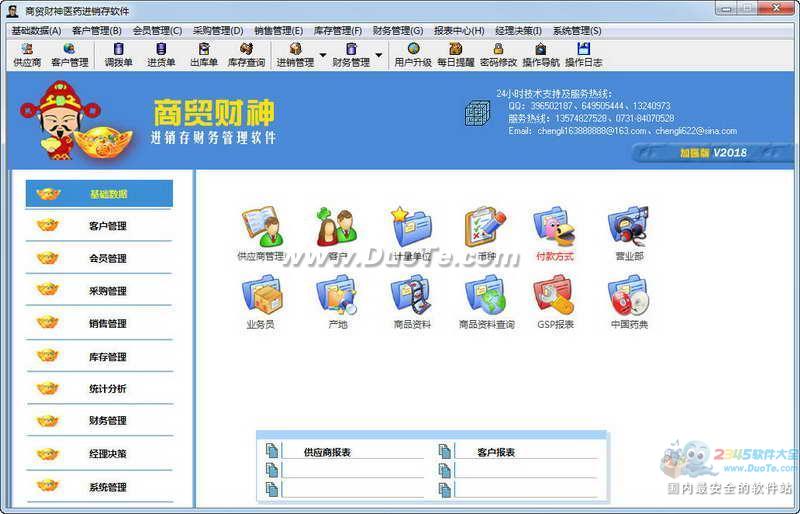Select 系统管理 in the sidebar

[99, 487]
